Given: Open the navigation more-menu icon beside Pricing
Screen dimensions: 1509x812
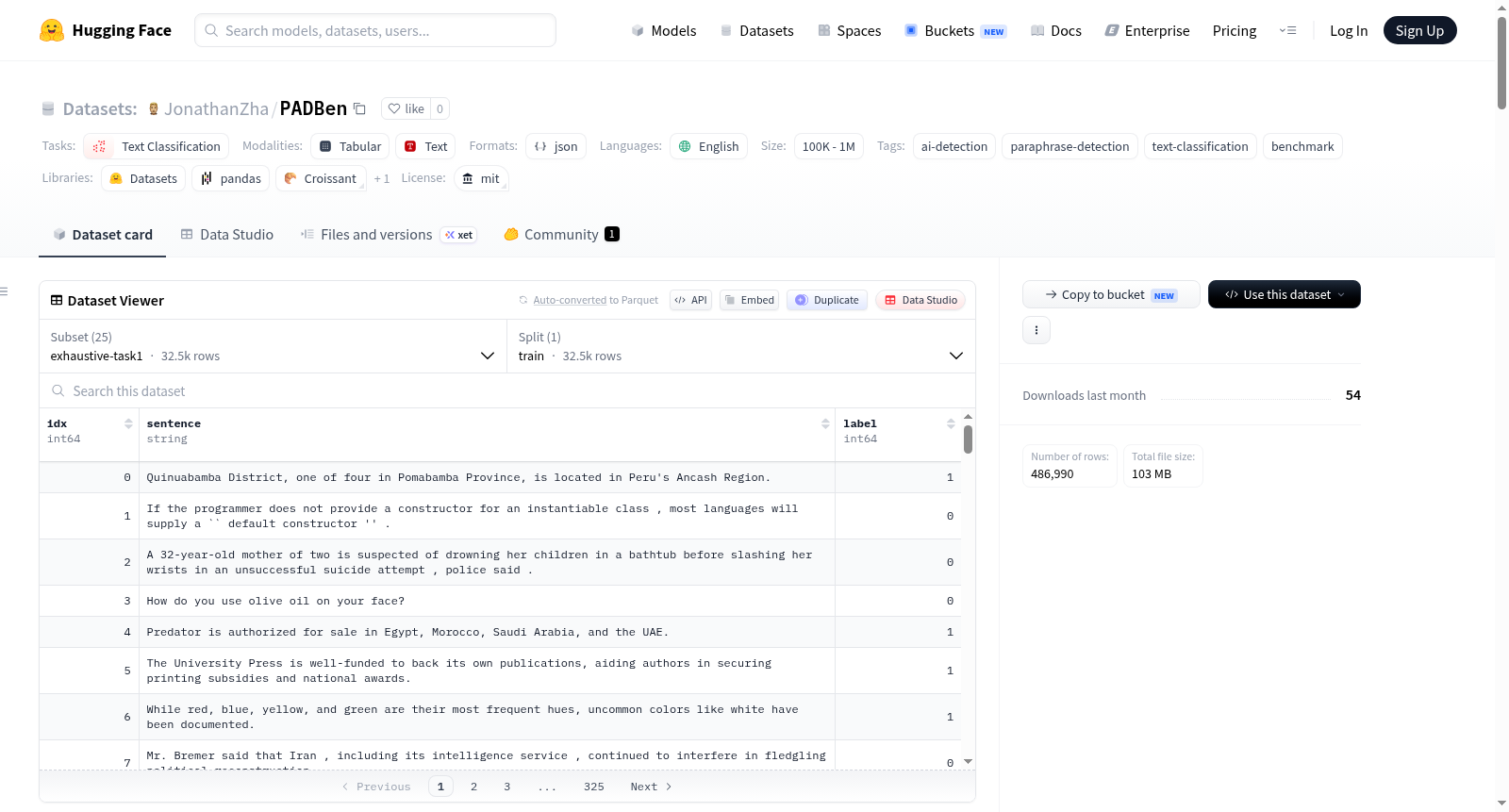Looking at the screenshot, I should (x=1287, y=30).
